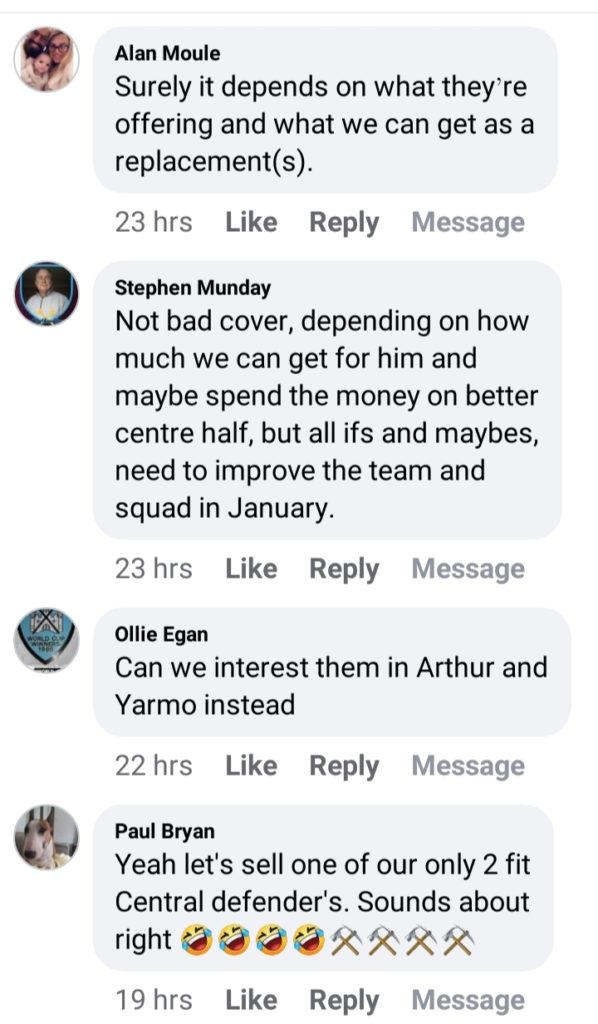
Task: Open Ollie Egan's crest avatar
Action: [46, 641]
